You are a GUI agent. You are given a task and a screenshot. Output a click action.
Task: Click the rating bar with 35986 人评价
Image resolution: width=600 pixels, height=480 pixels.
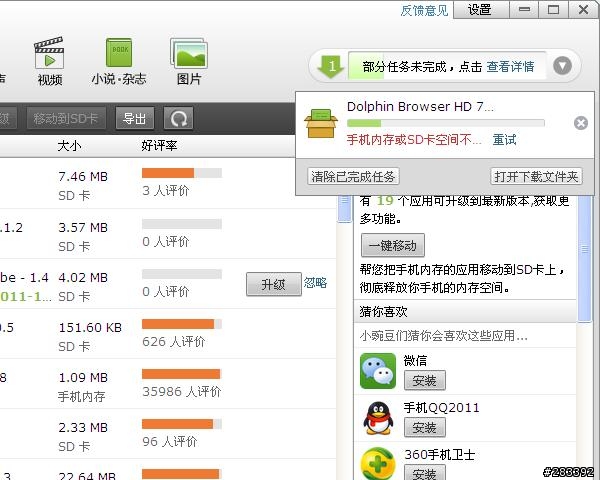182,374
